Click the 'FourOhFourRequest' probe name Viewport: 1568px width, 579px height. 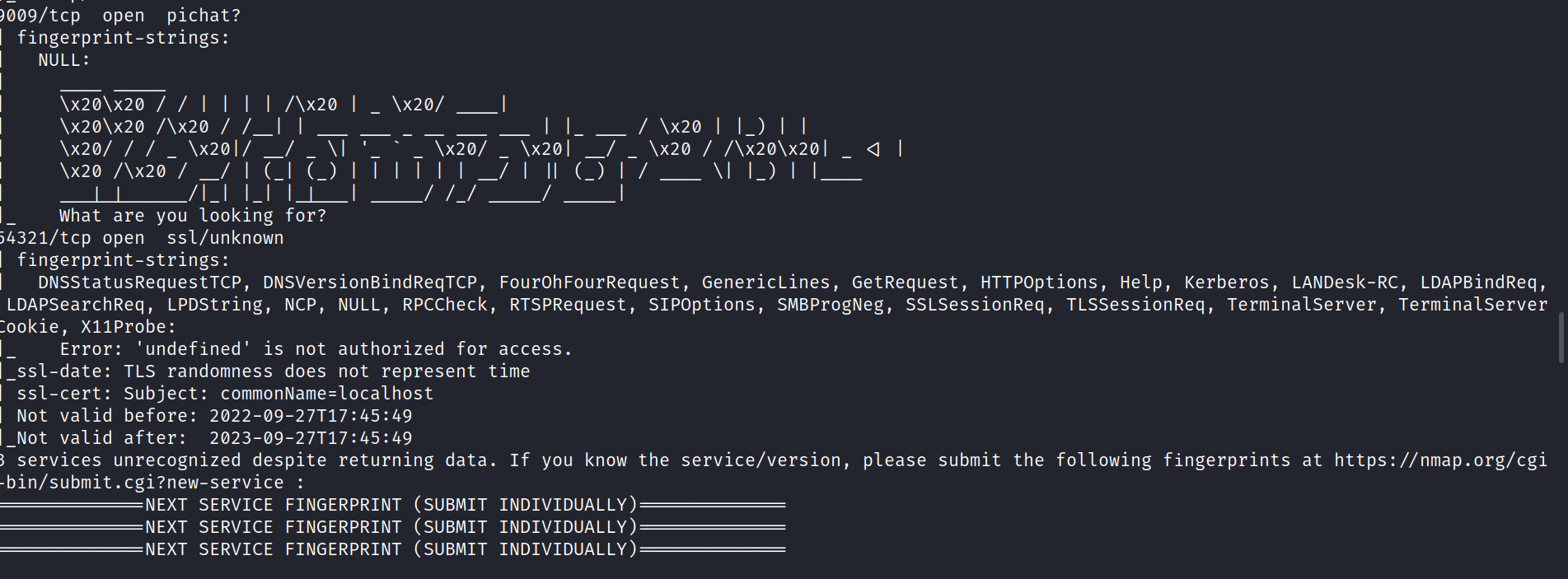tap(589, 282)
